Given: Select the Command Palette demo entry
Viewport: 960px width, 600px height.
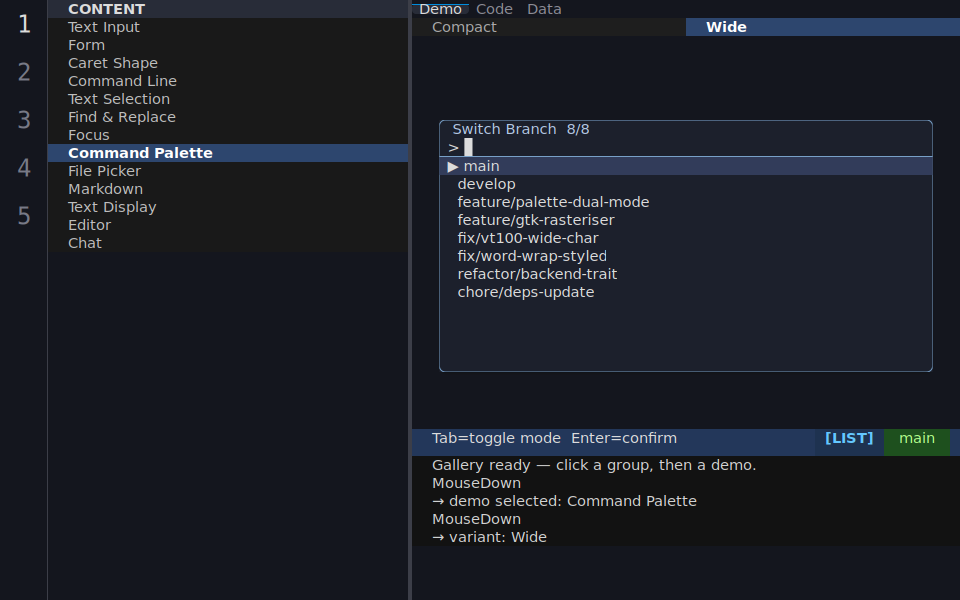Looking at the screenshot, I should (x=228, y=153).
